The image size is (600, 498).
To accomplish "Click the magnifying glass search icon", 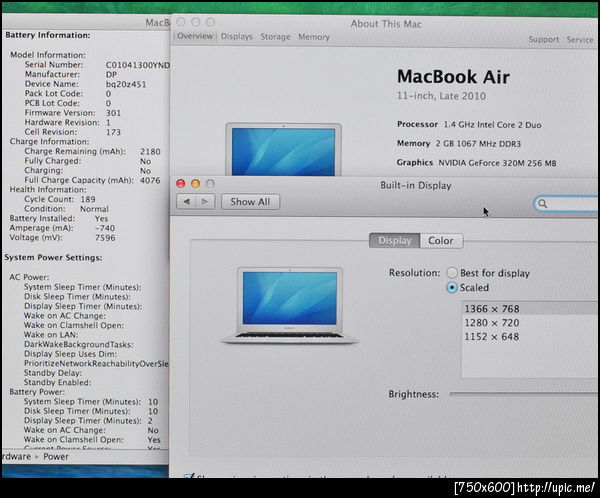I will pos(542,204).
